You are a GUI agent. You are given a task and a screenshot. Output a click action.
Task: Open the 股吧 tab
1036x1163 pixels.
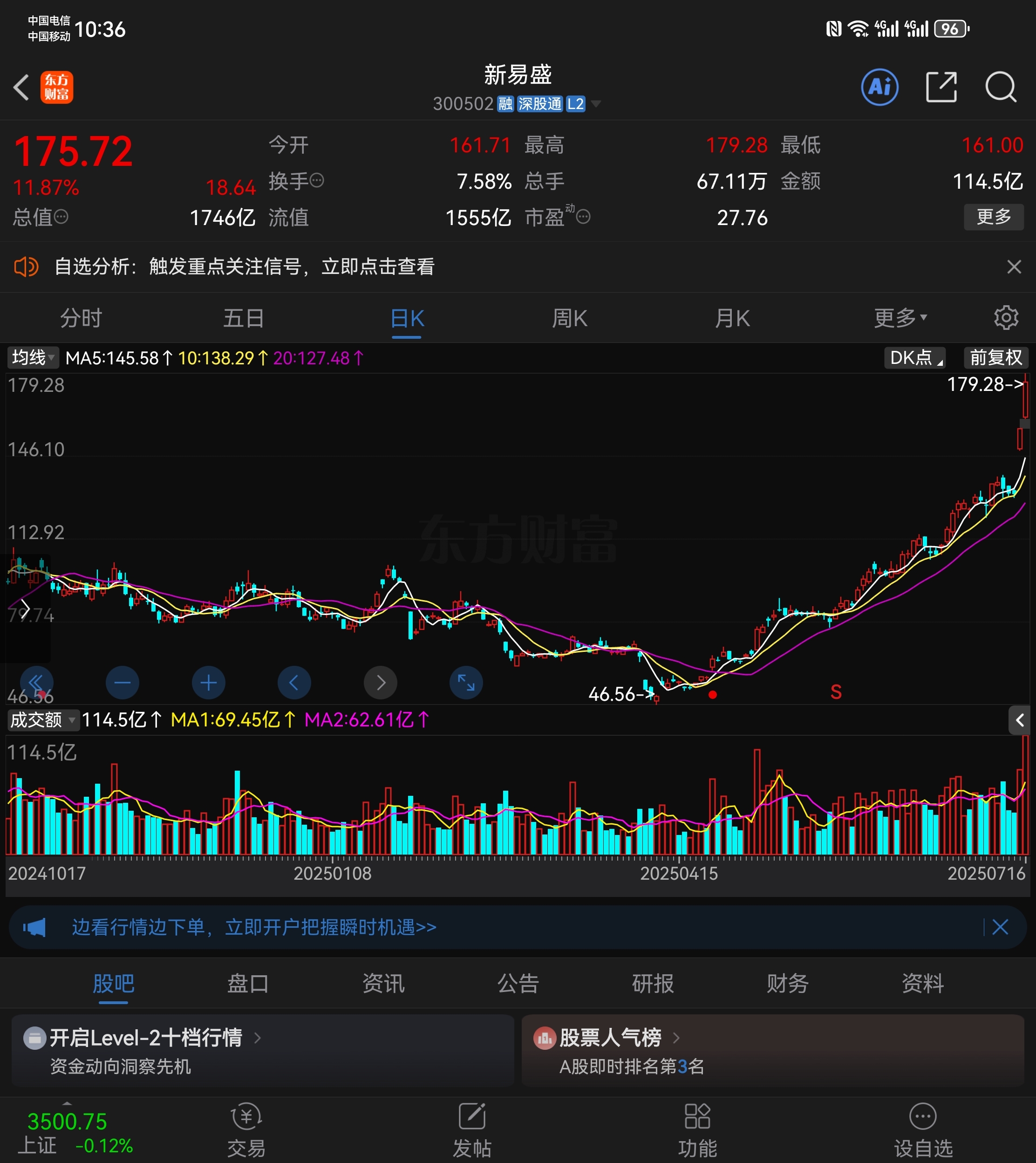tap(113, 984)
